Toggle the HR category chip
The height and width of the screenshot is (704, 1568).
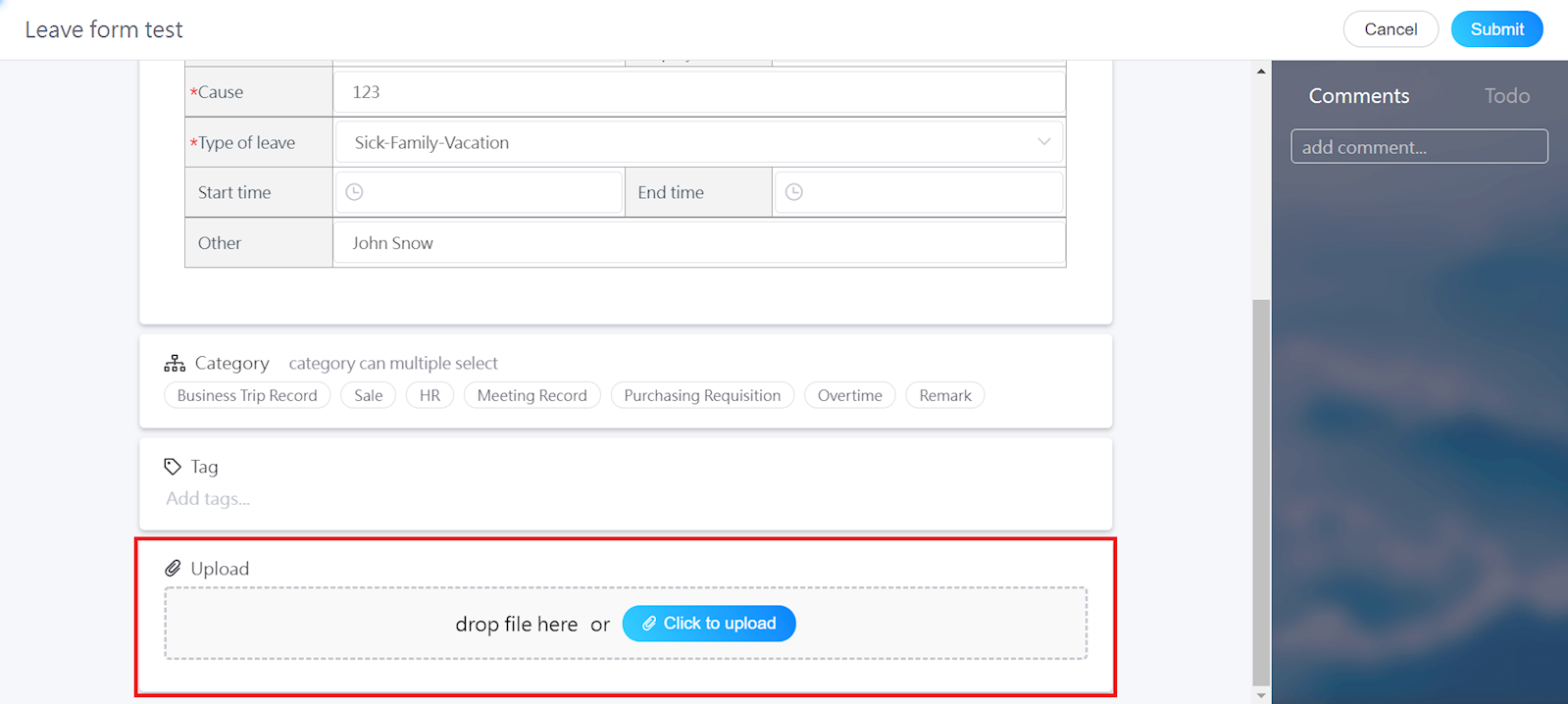tap(430, 395)
